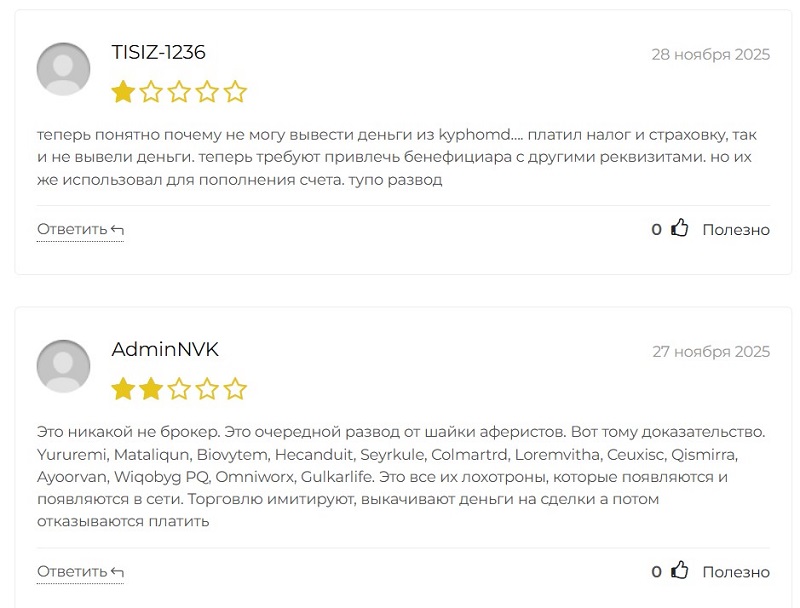Viewport: 800px width, 608px height.
Task: Click the date 27 ноября 2025
Action: pos(710,351)
